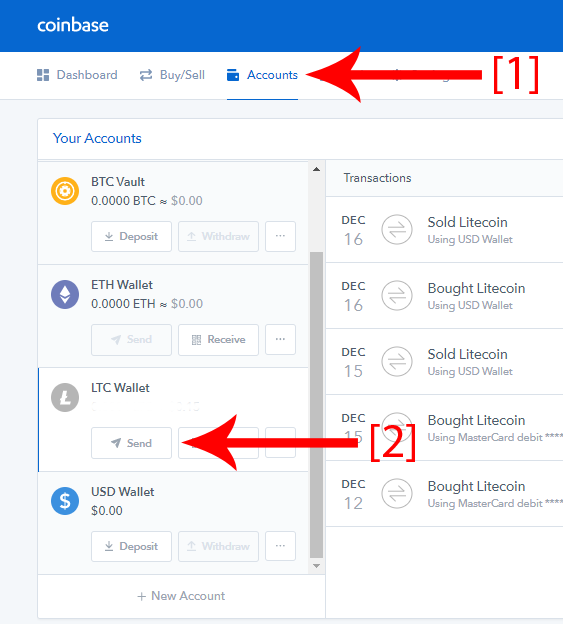Viewport: 563px width, 624px height.
Task: Click Receive under ETH Wallet
Action: (218, 339)
